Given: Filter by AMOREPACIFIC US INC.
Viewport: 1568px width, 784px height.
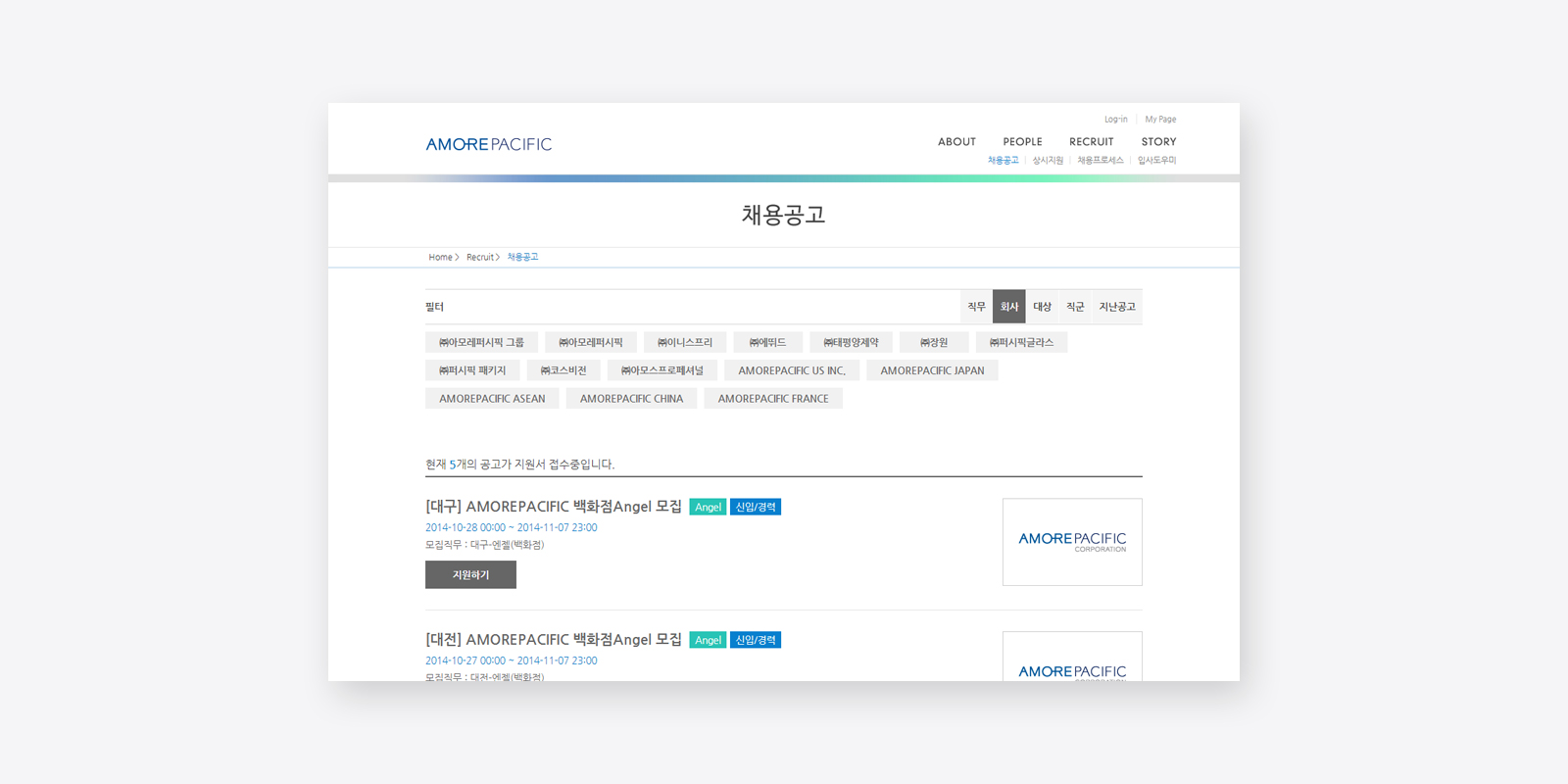Looking at the screenshot, I should click(x=792, y=370).
